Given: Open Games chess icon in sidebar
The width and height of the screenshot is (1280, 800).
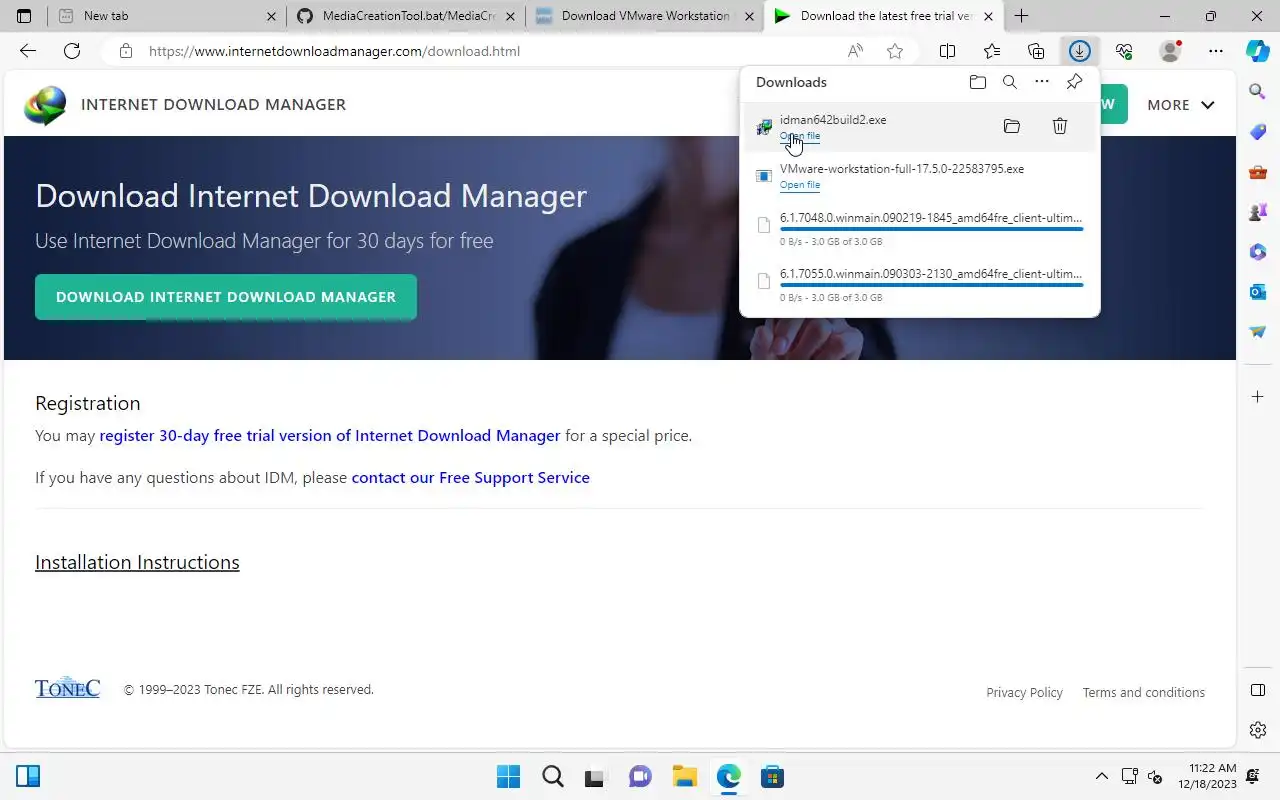Looking at the screenshot, I should point(1258,212).
